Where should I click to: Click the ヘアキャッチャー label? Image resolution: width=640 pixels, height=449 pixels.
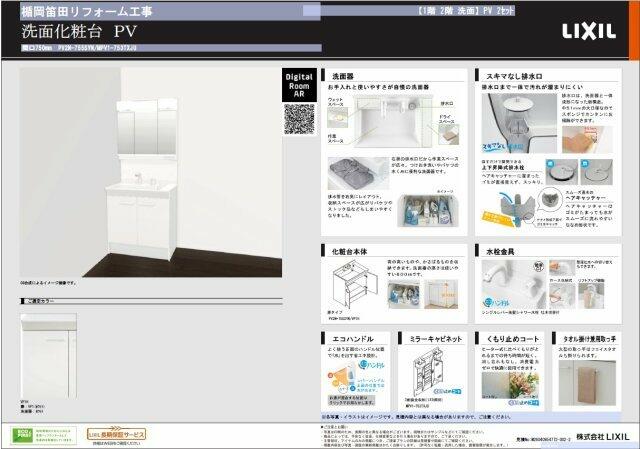click(x=584, y=198)
